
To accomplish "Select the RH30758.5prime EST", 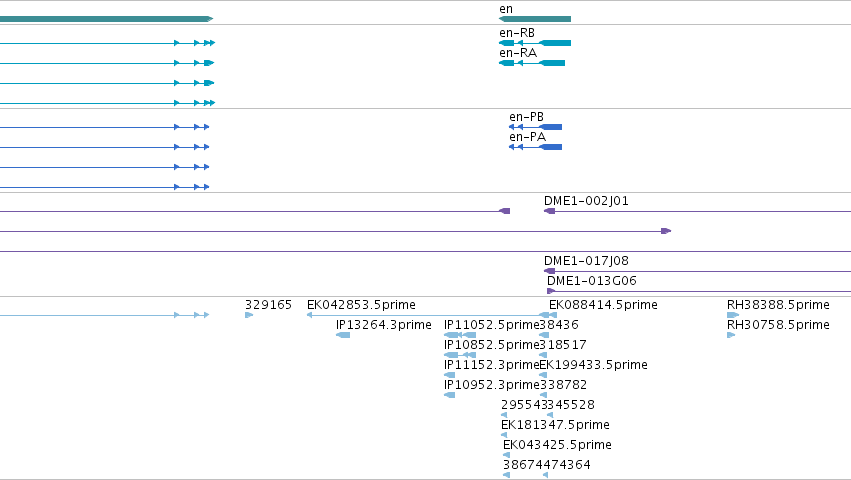I will tap(731, 335).
